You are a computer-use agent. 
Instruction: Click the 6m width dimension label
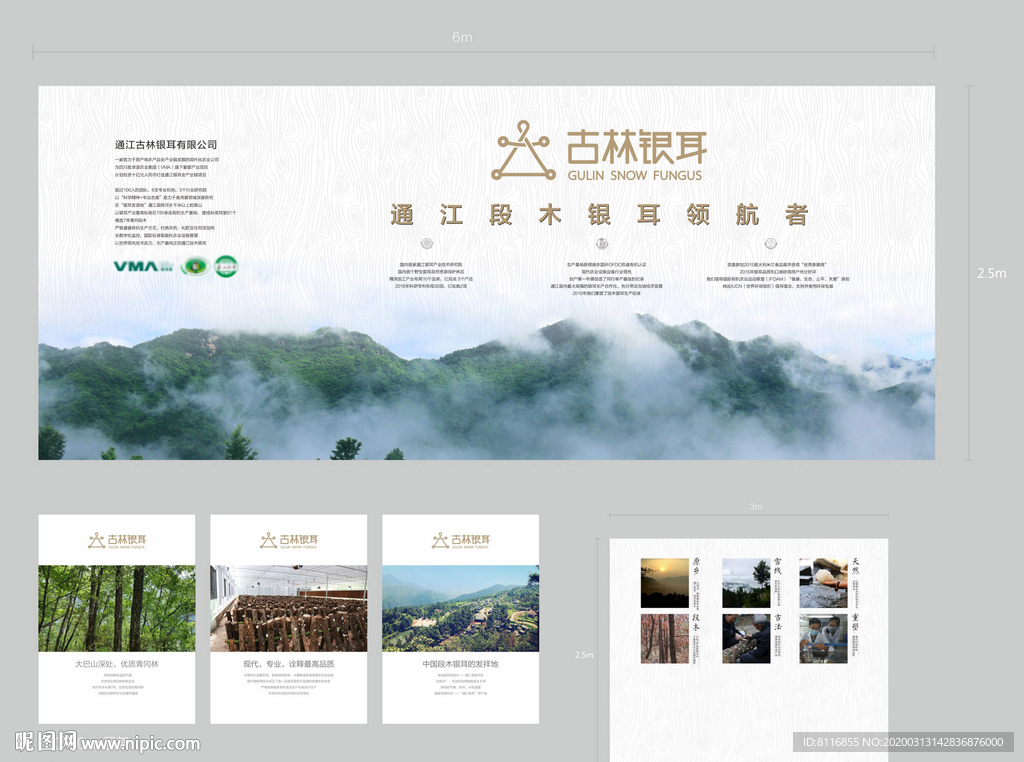pos(462,37)
